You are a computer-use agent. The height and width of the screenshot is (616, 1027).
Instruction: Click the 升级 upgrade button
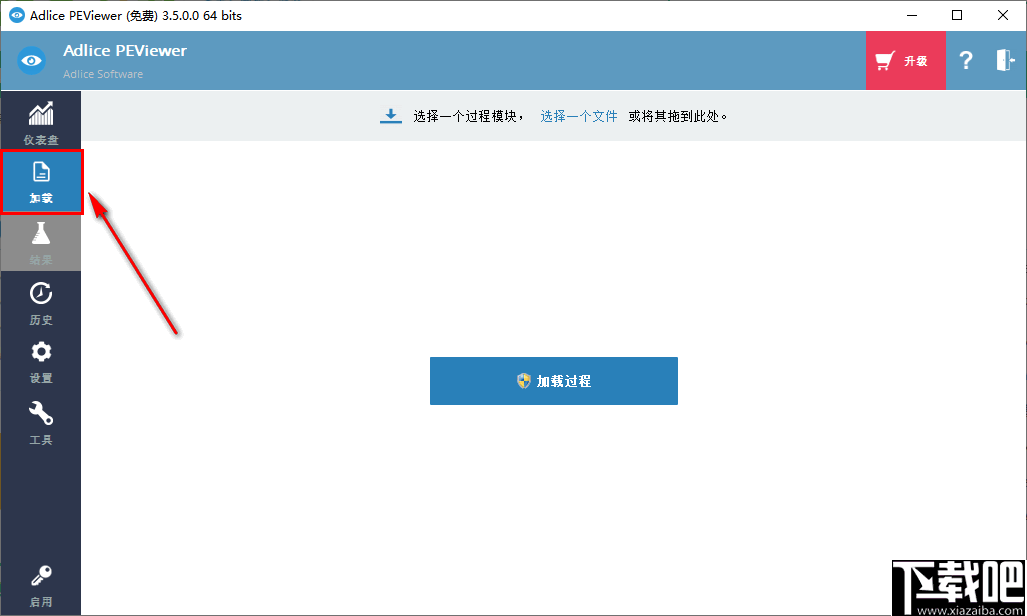[x=905, y=60]
